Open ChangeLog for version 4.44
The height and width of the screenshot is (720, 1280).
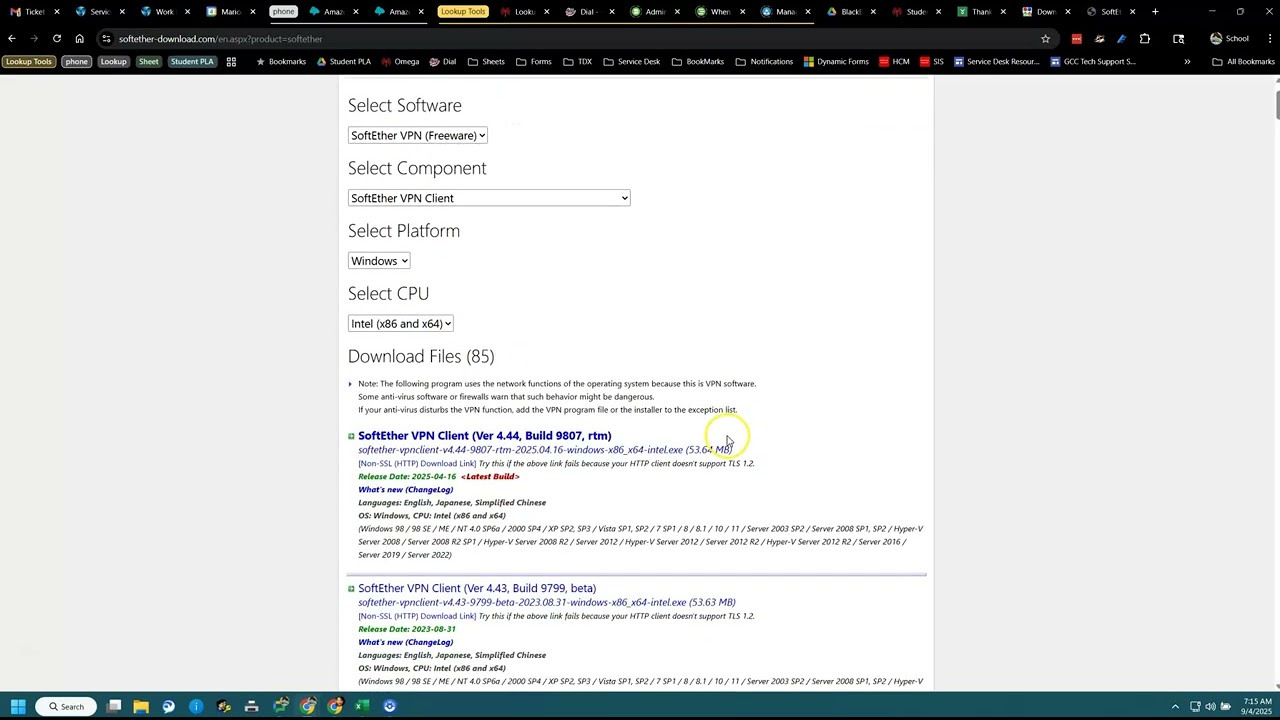[405, 490]
